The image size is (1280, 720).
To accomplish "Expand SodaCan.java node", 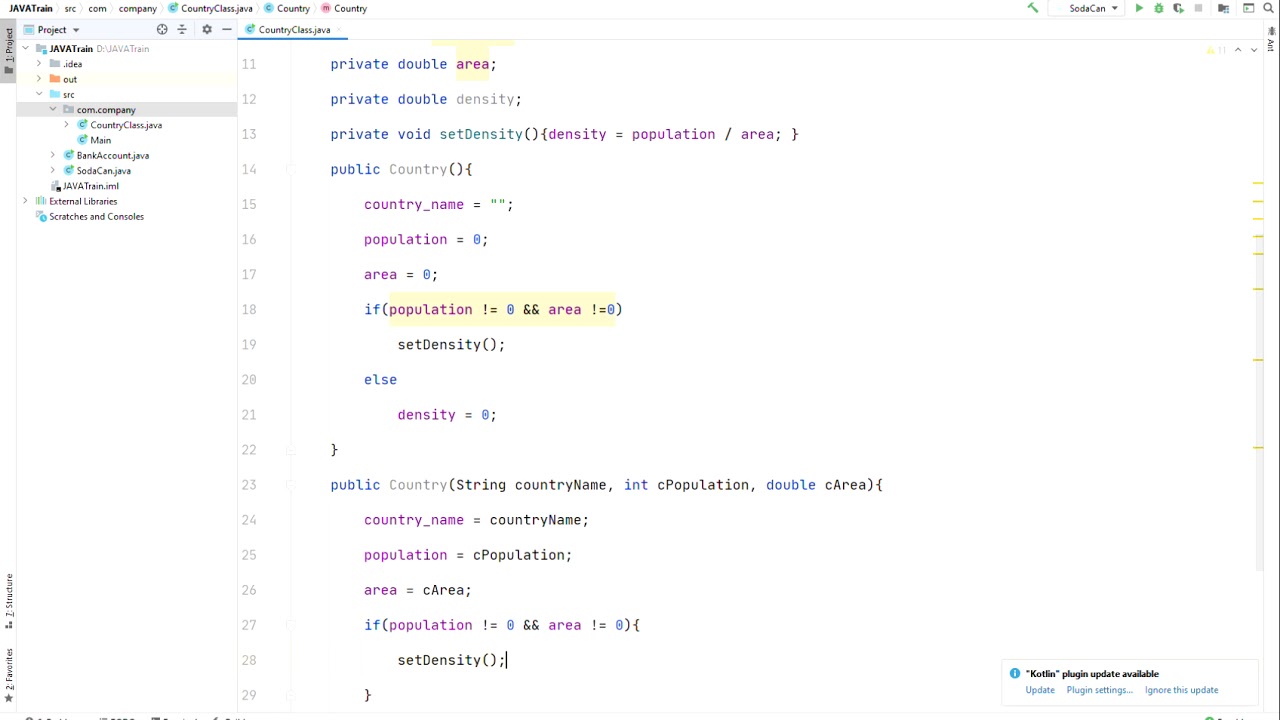I will point(53,171).
